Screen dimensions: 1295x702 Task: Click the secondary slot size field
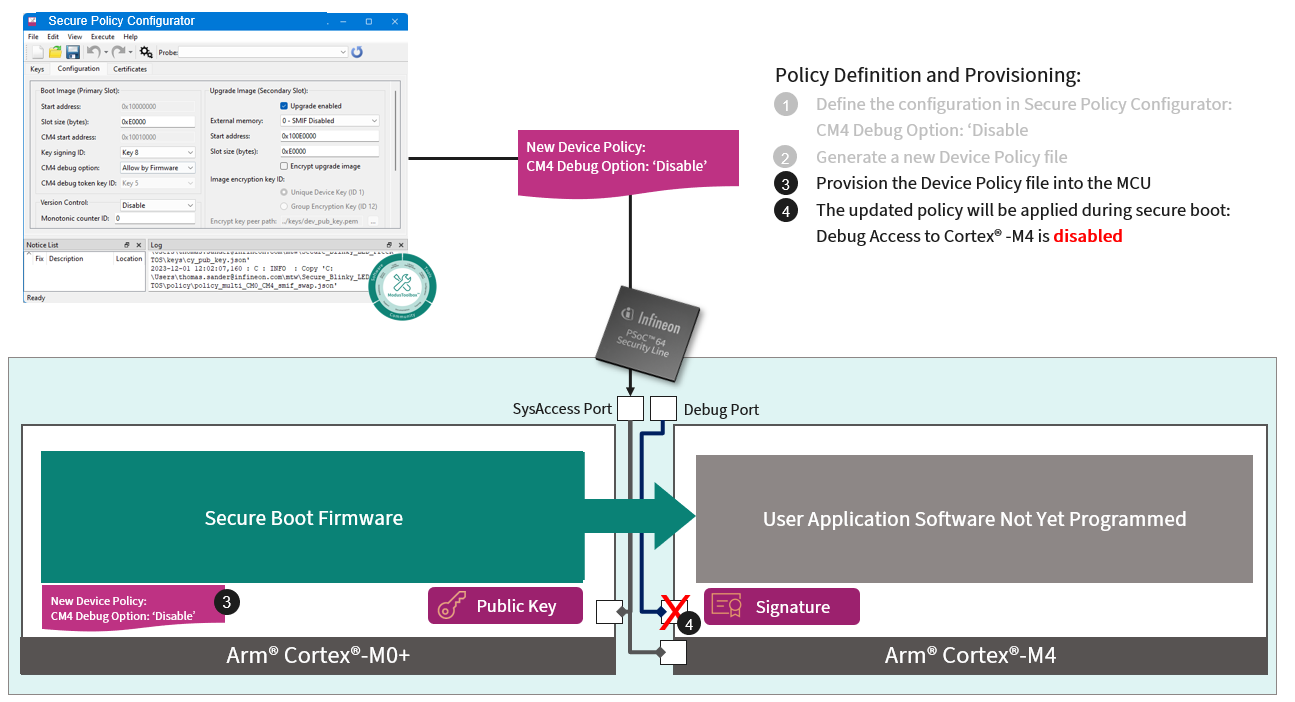coord(329,152)
